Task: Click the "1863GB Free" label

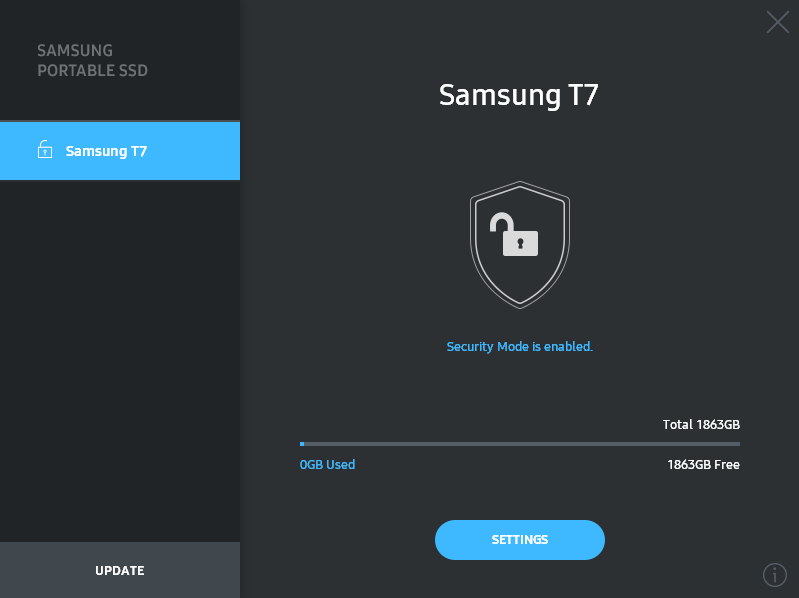Action: [703, 465]
